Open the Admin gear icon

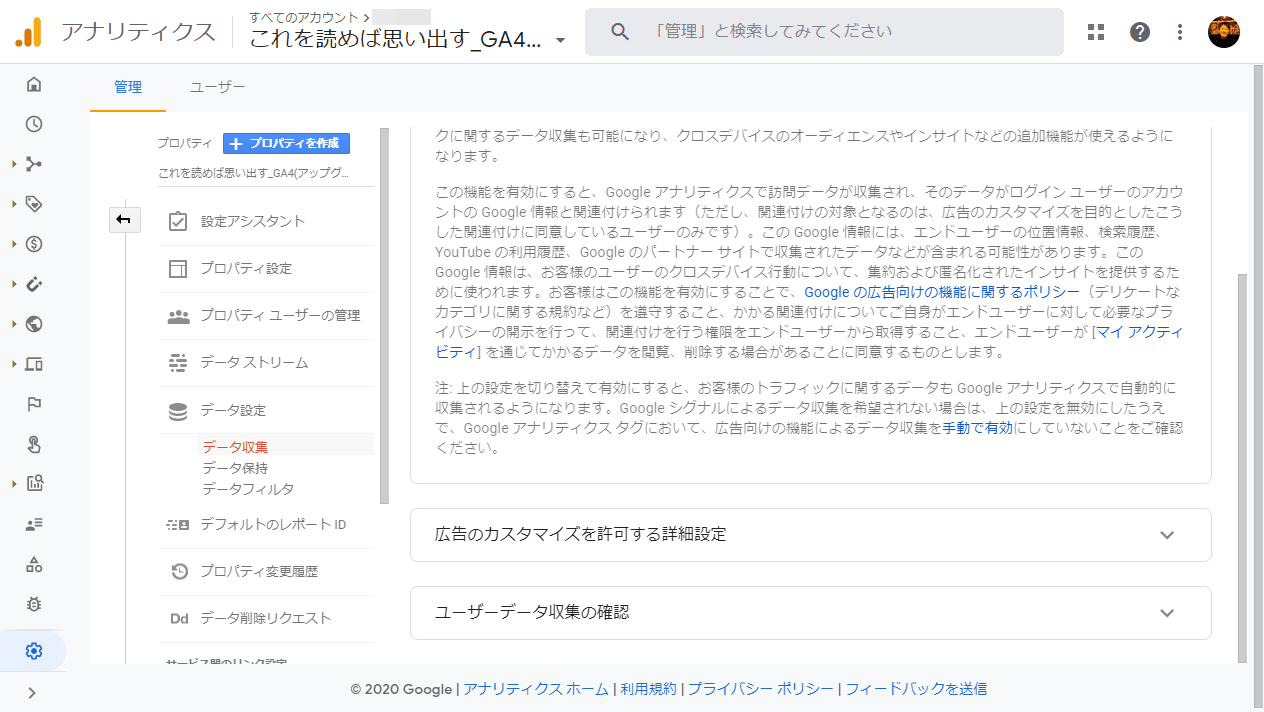pos(34,652)
